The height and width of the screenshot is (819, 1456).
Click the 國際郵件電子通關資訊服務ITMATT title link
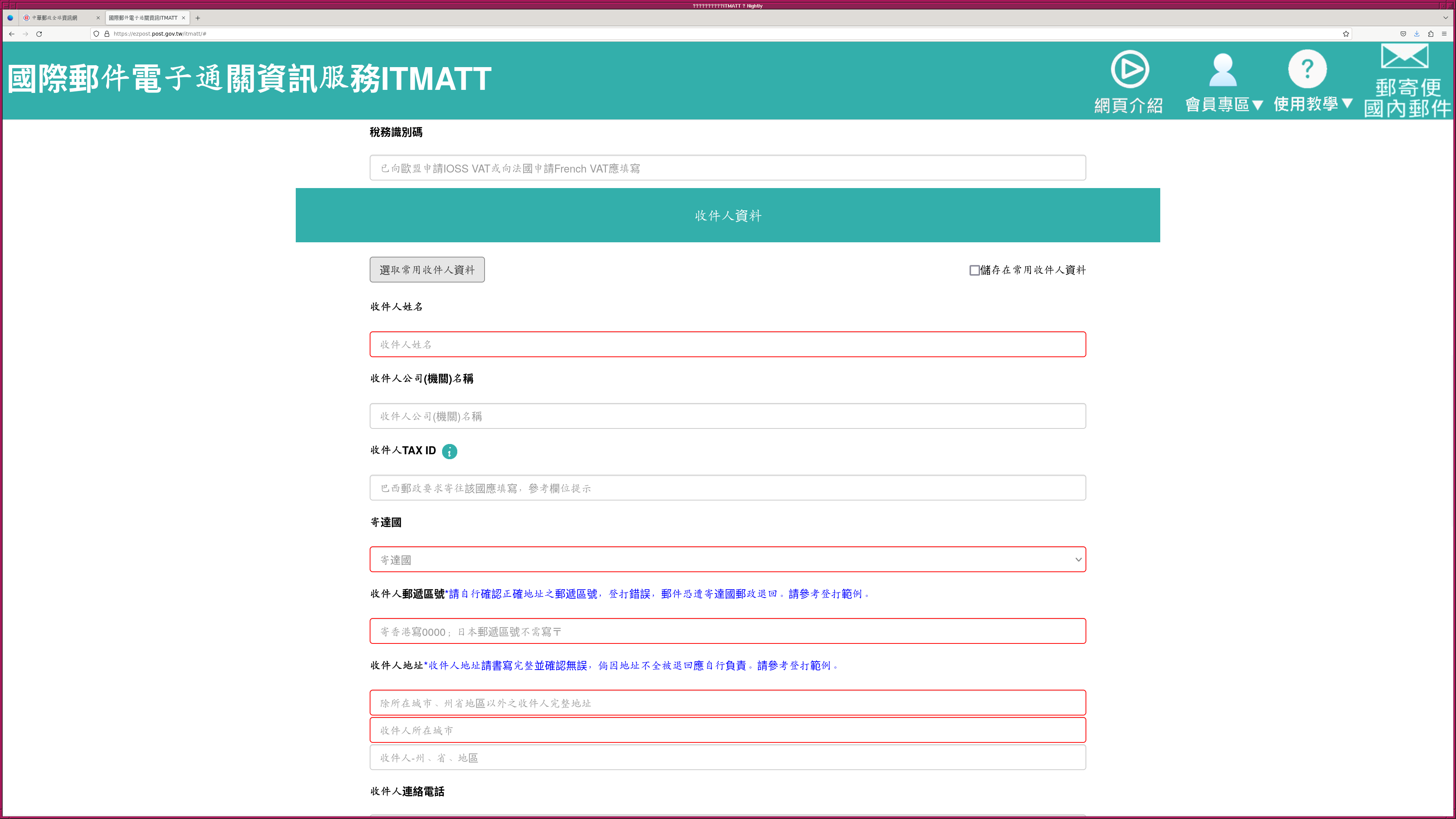(249, 79)
